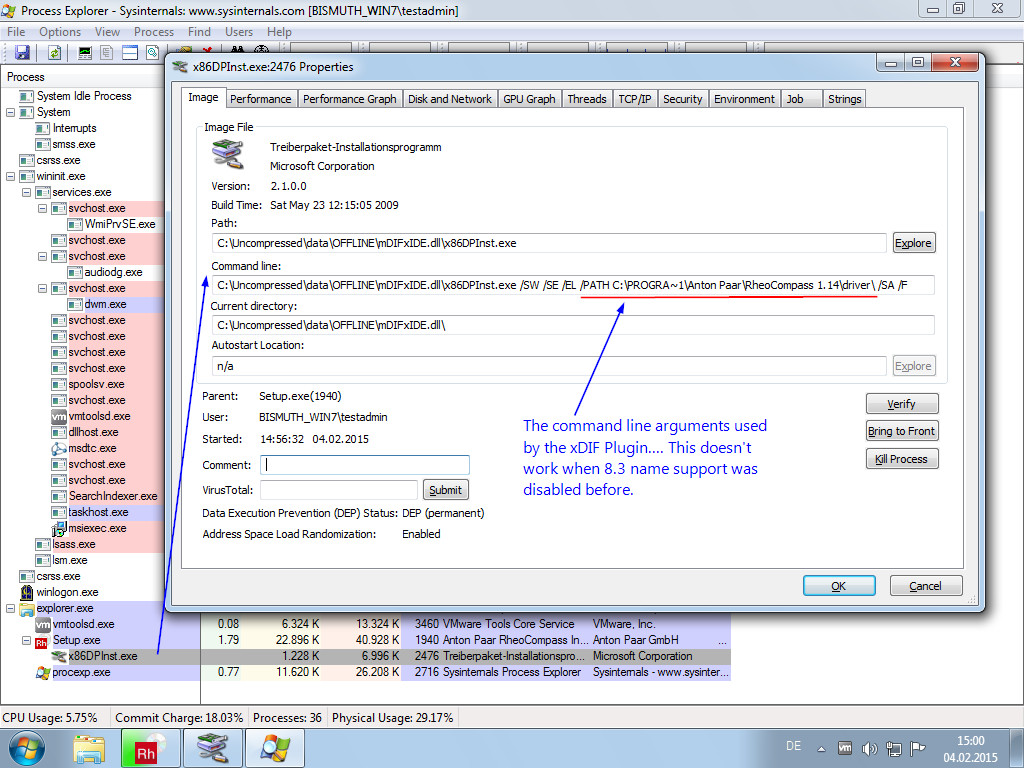This screenshot has width=1024, height=768.
Task: Switch to the Security tab
Action: [x=682, y=99]
